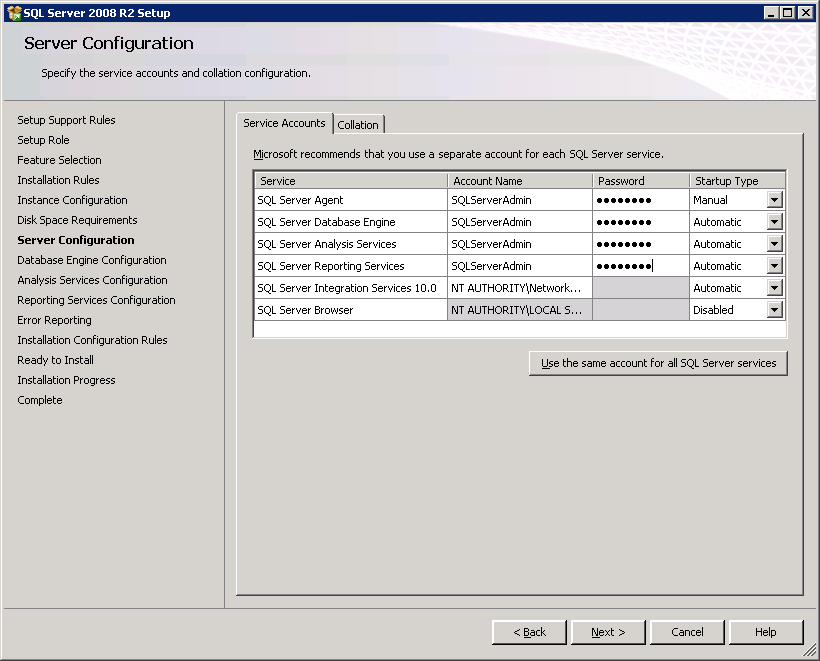Select the SQL Server Analysis Services row label

pos(351,244)
